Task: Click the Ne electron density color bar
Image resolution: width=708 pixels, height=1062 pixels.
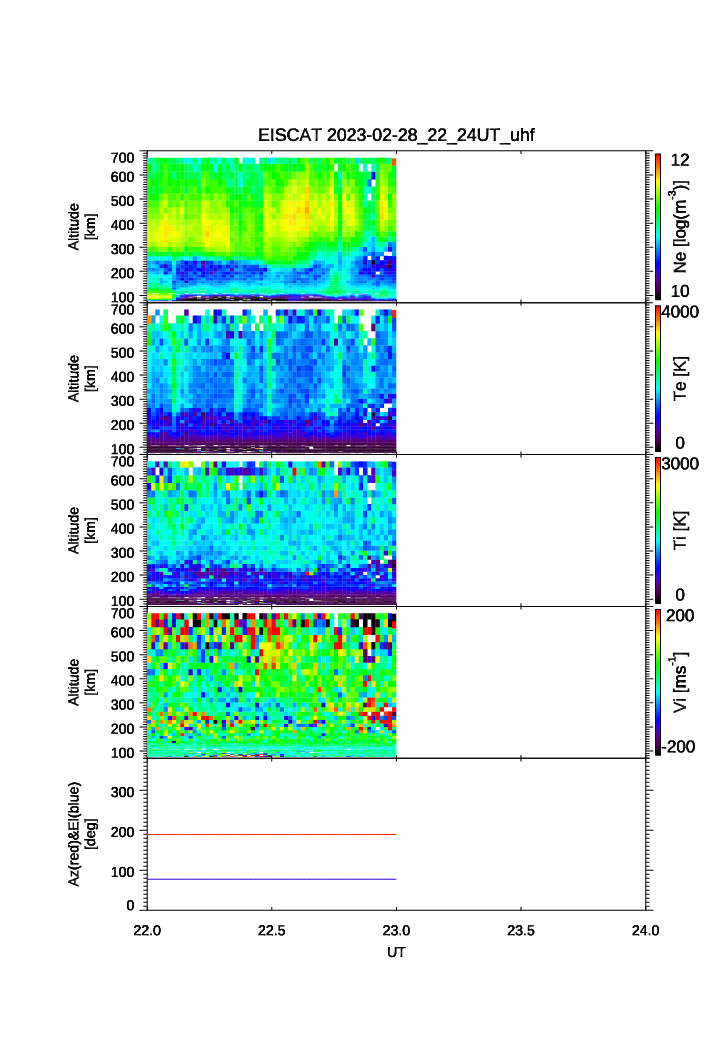Action: pos(658,226)
